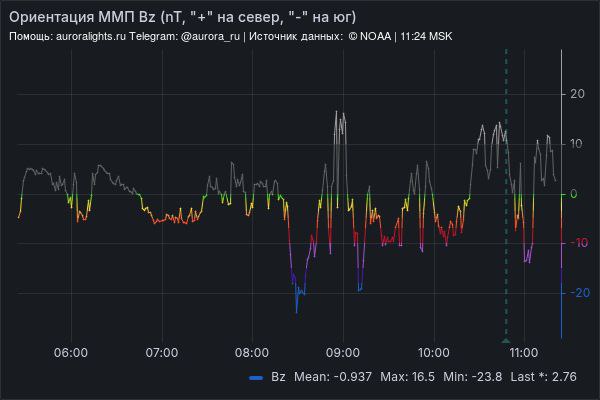Click the 06:00 time axis label
Viewport: 600px width, 400px height.
coord(71,353)
